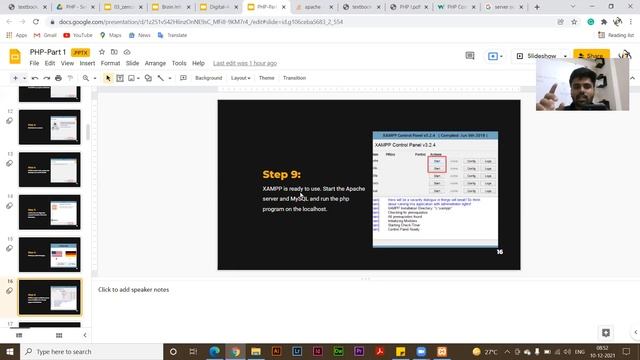The width and height of the screenshot is (640, 360).
Task: Open the Background button
Action: pyautogui.click(x=209, y=78)
